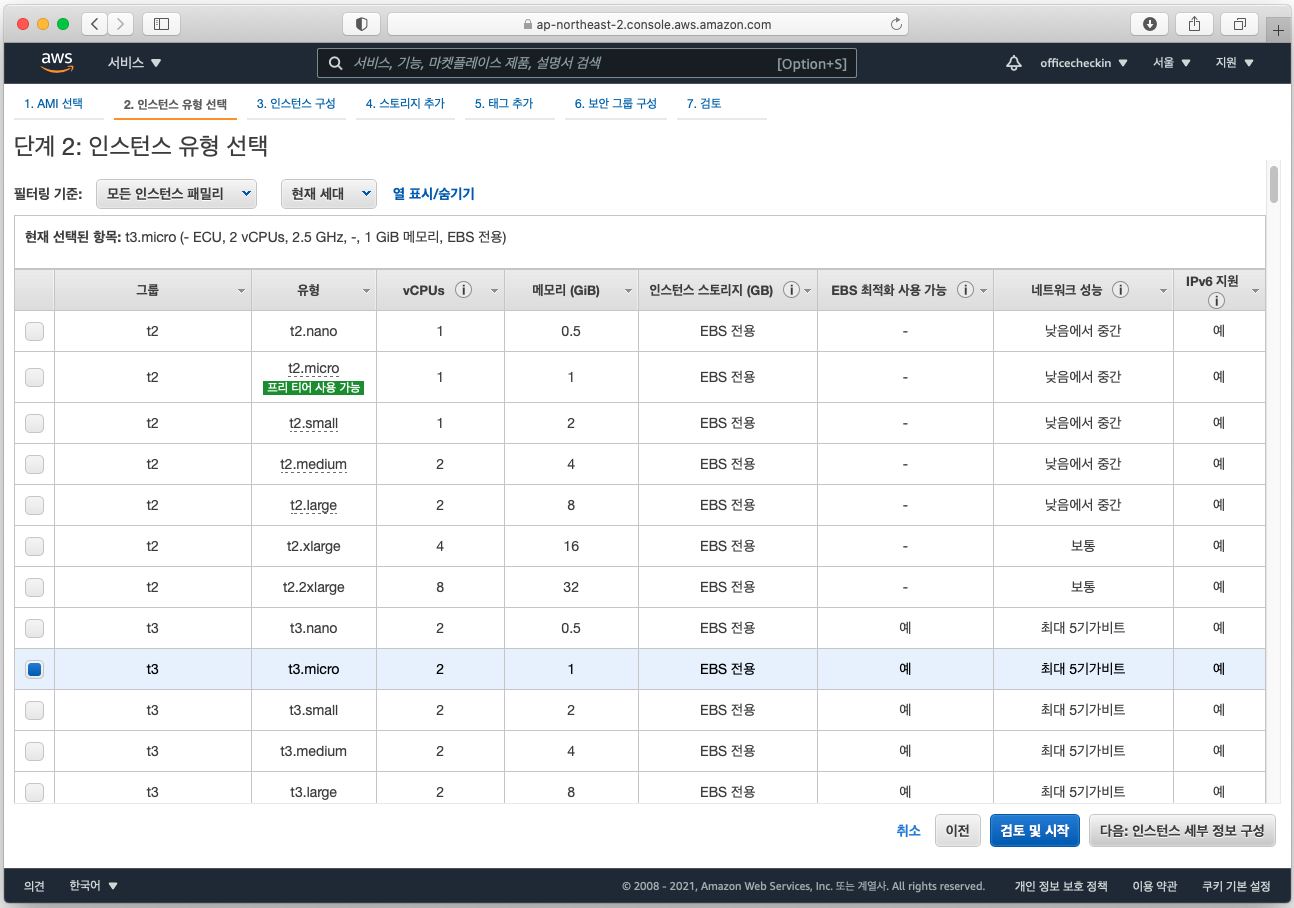Viewport: 1294px width, 908px height.
Task: Uncheck the selected t3.micro checkbox
Action: click(x=34, y=669)
